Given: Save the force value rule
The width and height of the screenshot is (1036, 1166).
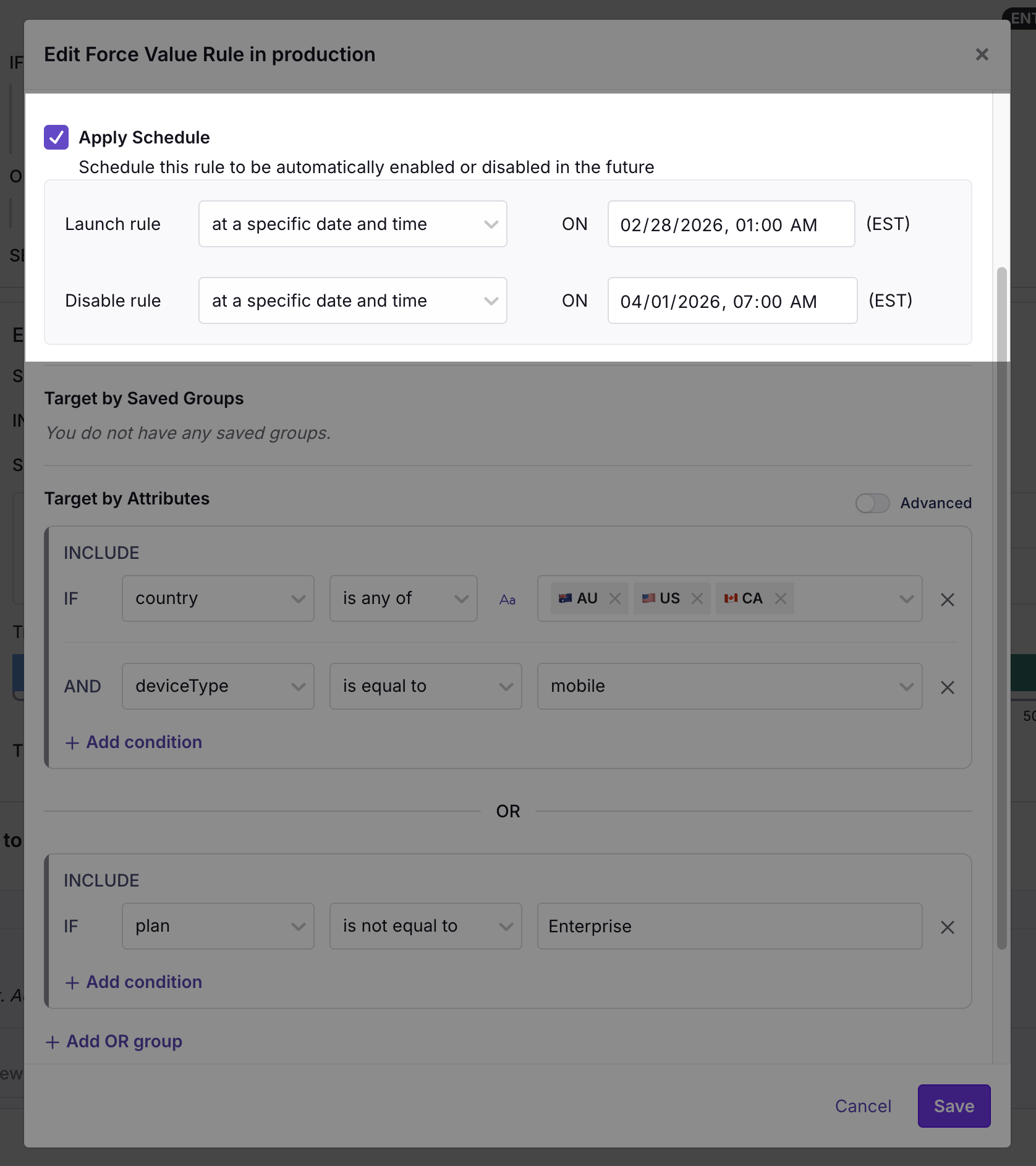Looking at the screenshot, I should [954, 1106].
